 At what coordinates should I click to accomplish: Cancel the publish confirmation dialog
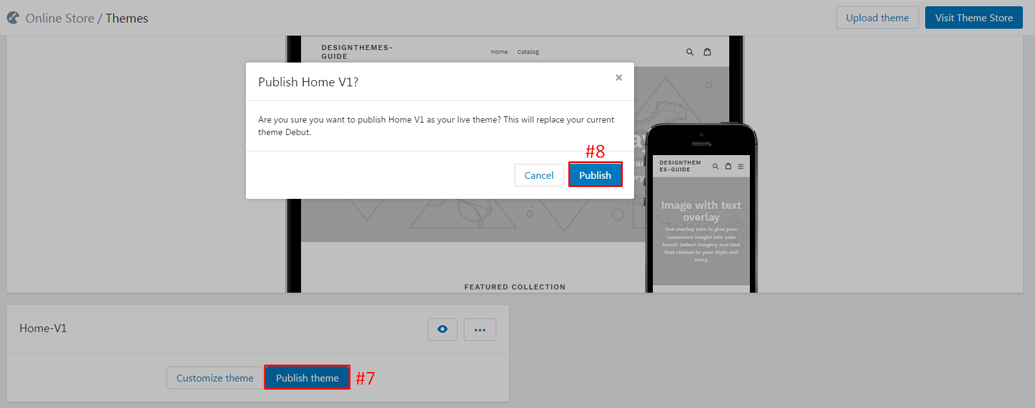point(538,175)
